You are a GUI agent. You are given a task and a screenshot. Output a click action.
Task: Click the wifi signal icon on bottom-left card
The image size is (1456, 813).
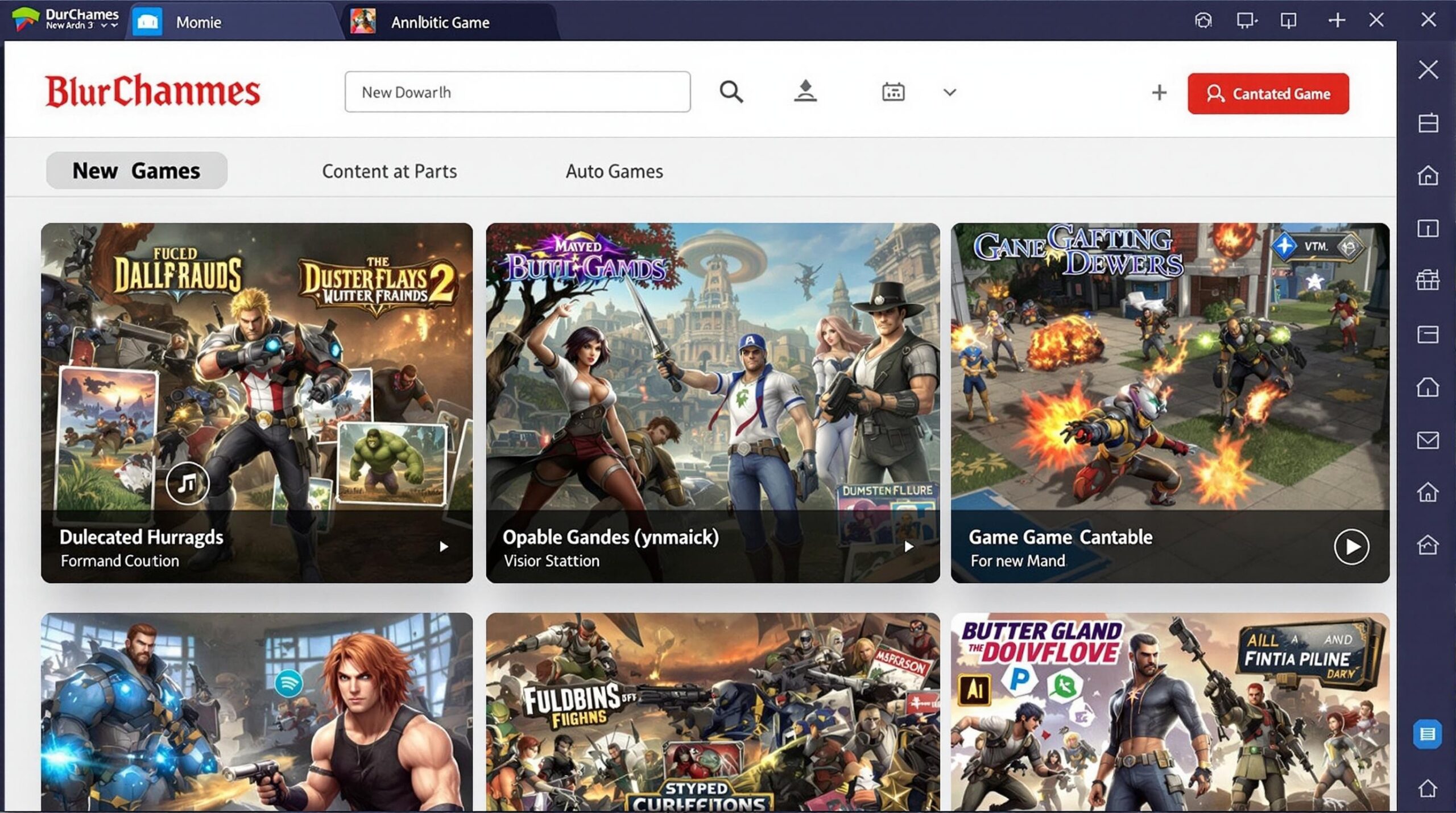[x=288, y=683]
